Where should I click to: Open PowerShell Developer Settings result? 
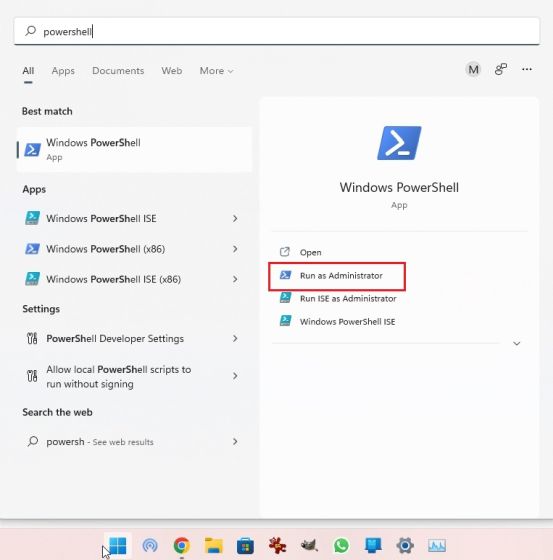pos(134,338)
